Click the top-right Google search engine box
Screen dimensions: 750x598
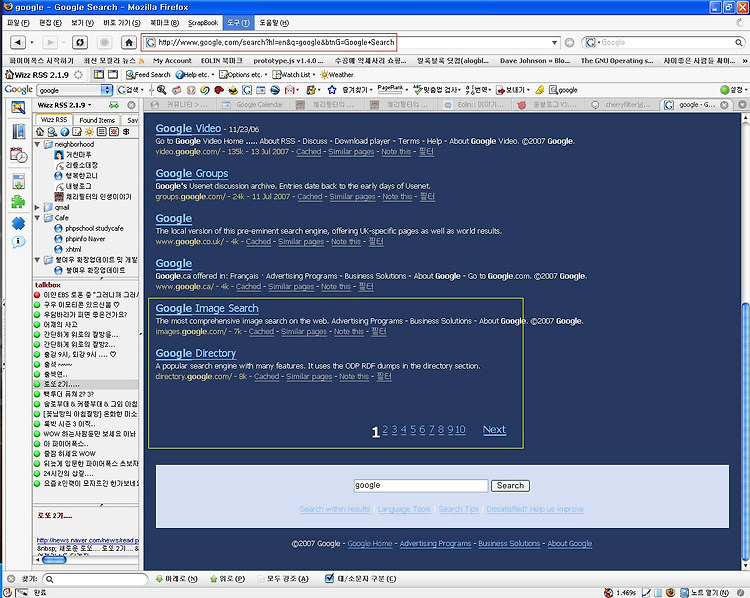(664, 43)
